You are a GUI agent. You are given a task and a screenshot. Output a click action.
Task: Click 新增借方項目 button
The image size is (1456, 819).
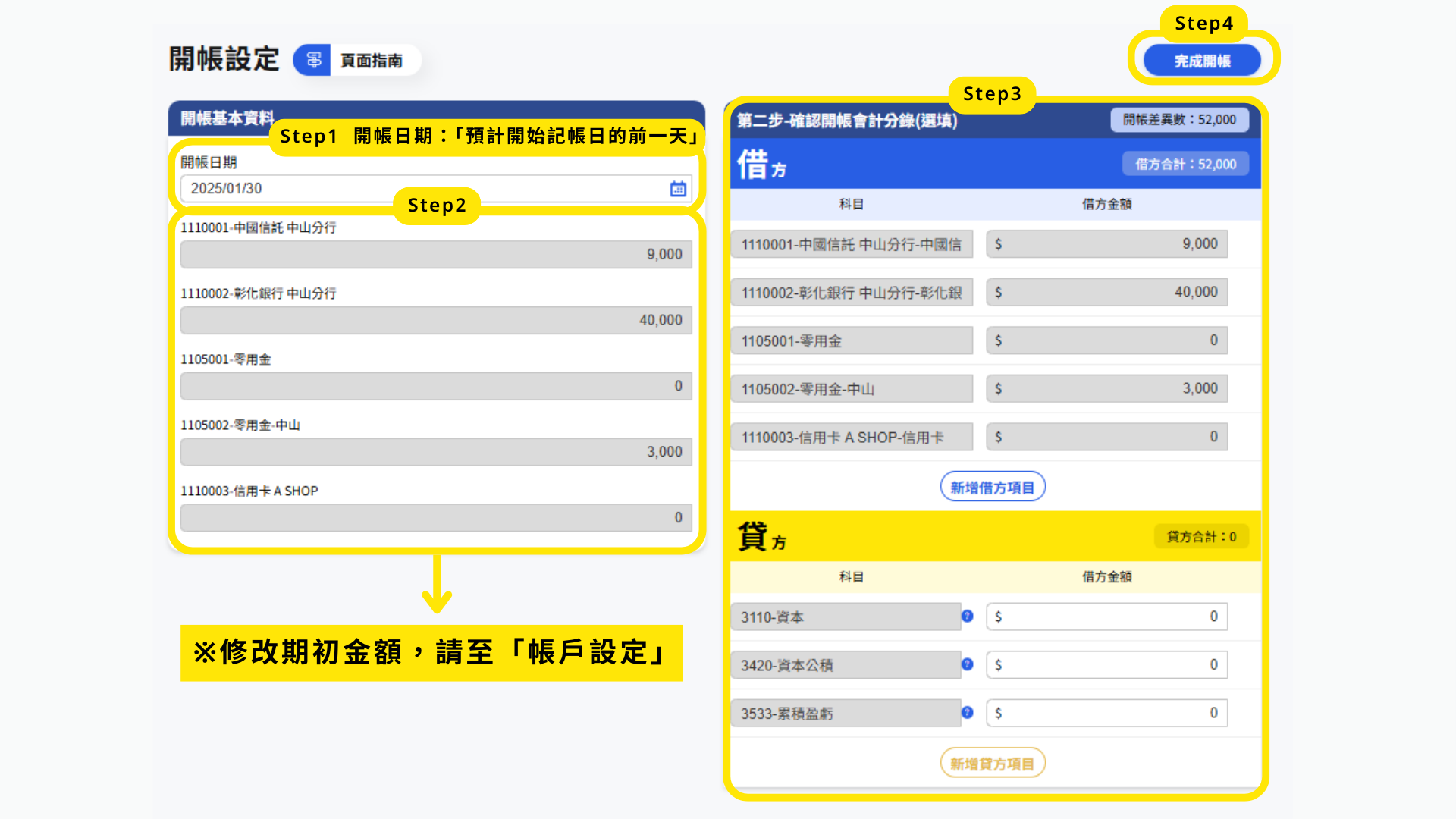[992, 488]
